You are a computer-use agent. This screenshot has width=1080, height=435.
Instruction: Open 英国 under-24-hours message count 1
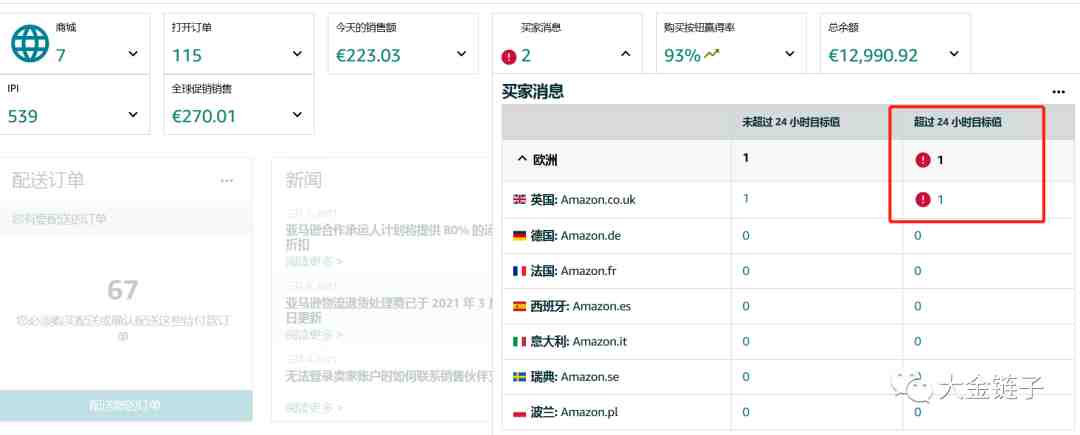pyautogui.click(x=746, y=198)
